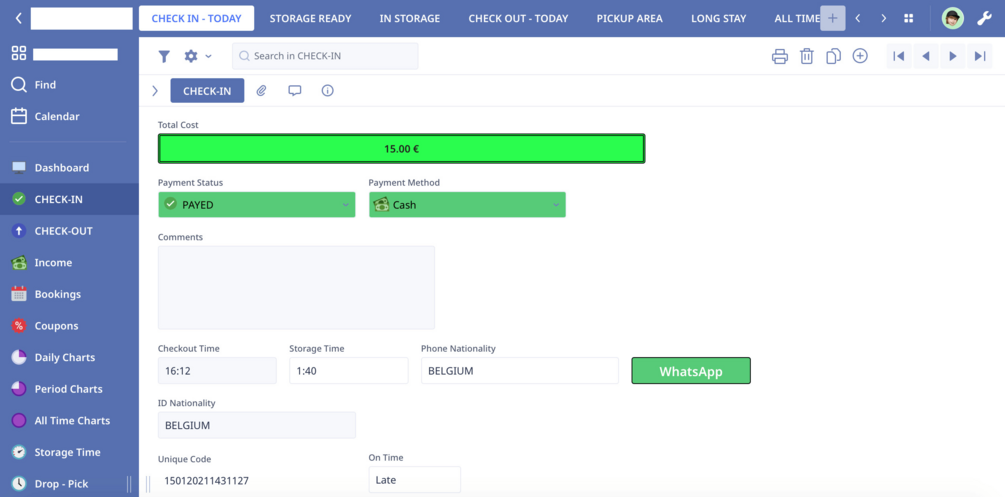1005x497 pixels.
Task: Open the wrench tools icon
Action: click(x=984, y=18)
